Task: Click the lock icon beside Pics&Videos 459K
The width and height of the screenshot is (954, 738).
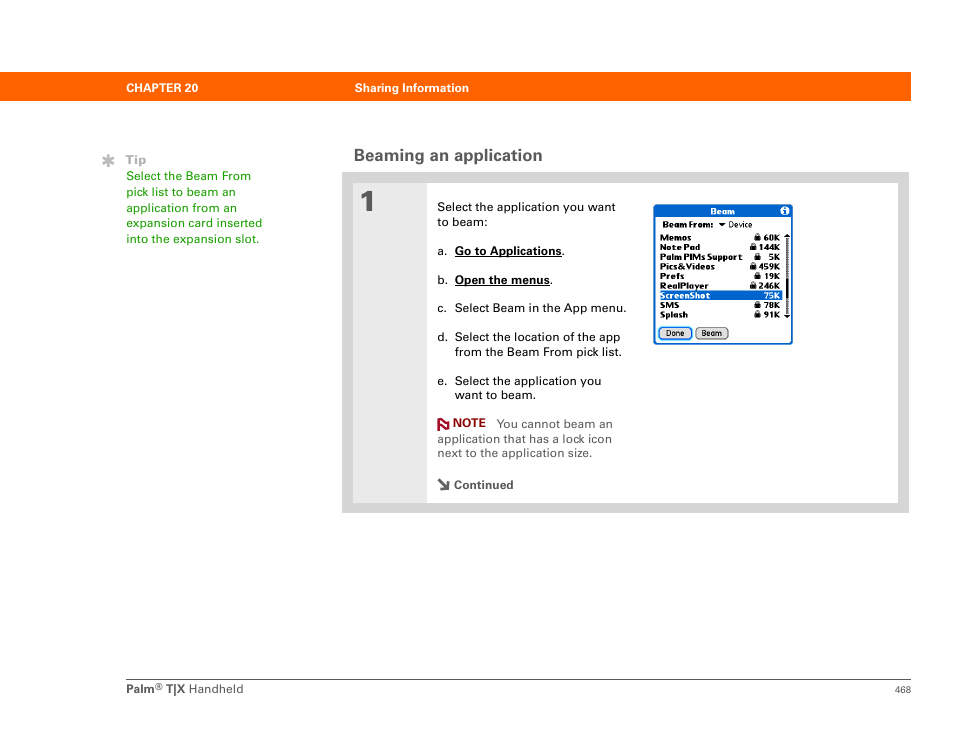Action: [x=753, y=266]
